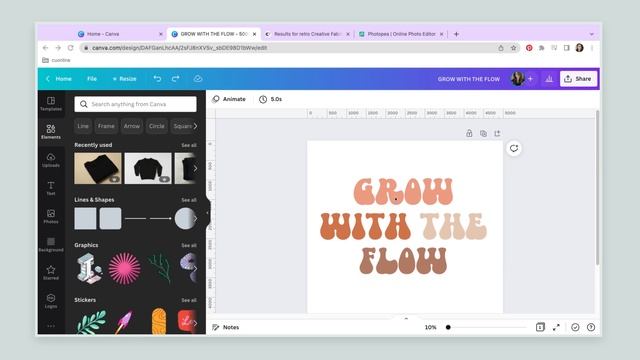This screenshot has width=640, height=360.
Task: Close the GROW WITH THE FLOW tab
Action: pyautogui.click(x=254, y=34)
